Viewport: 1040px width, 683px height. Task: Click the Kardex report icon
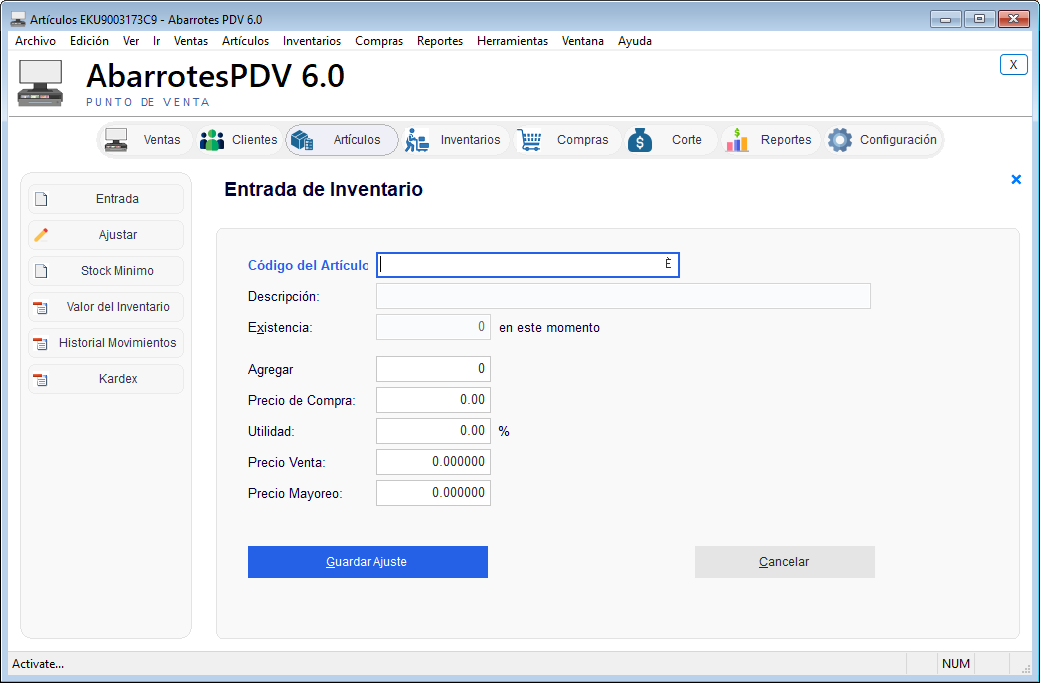(x=41, y=379)
